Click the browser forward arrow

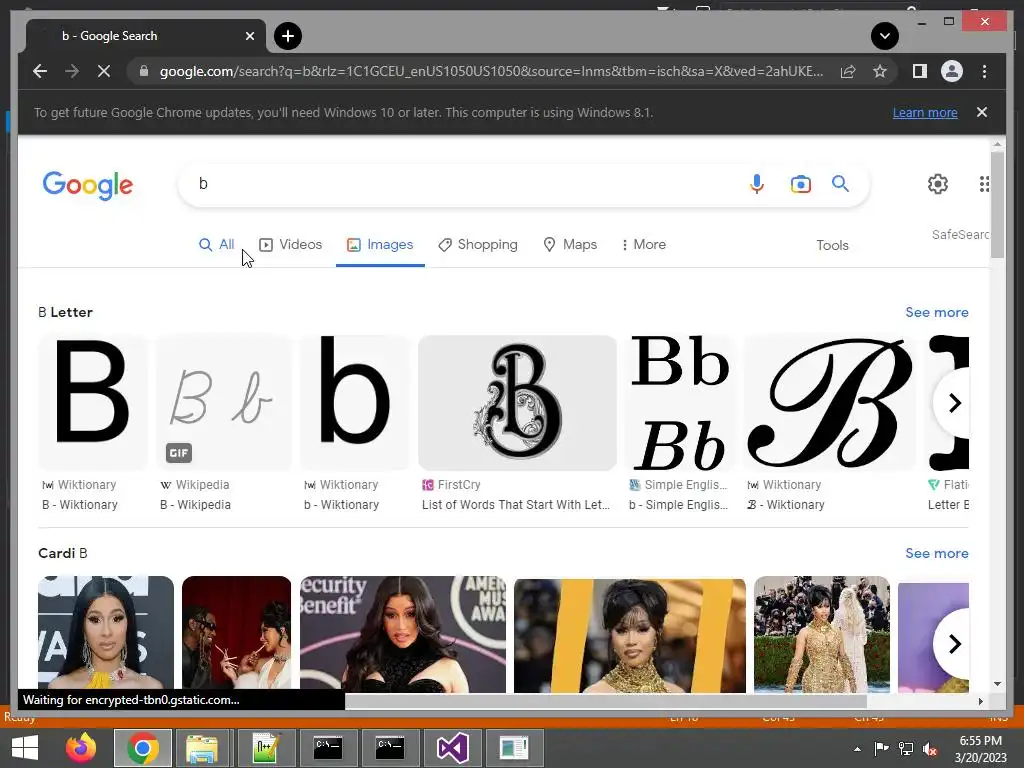click(72, 71)
